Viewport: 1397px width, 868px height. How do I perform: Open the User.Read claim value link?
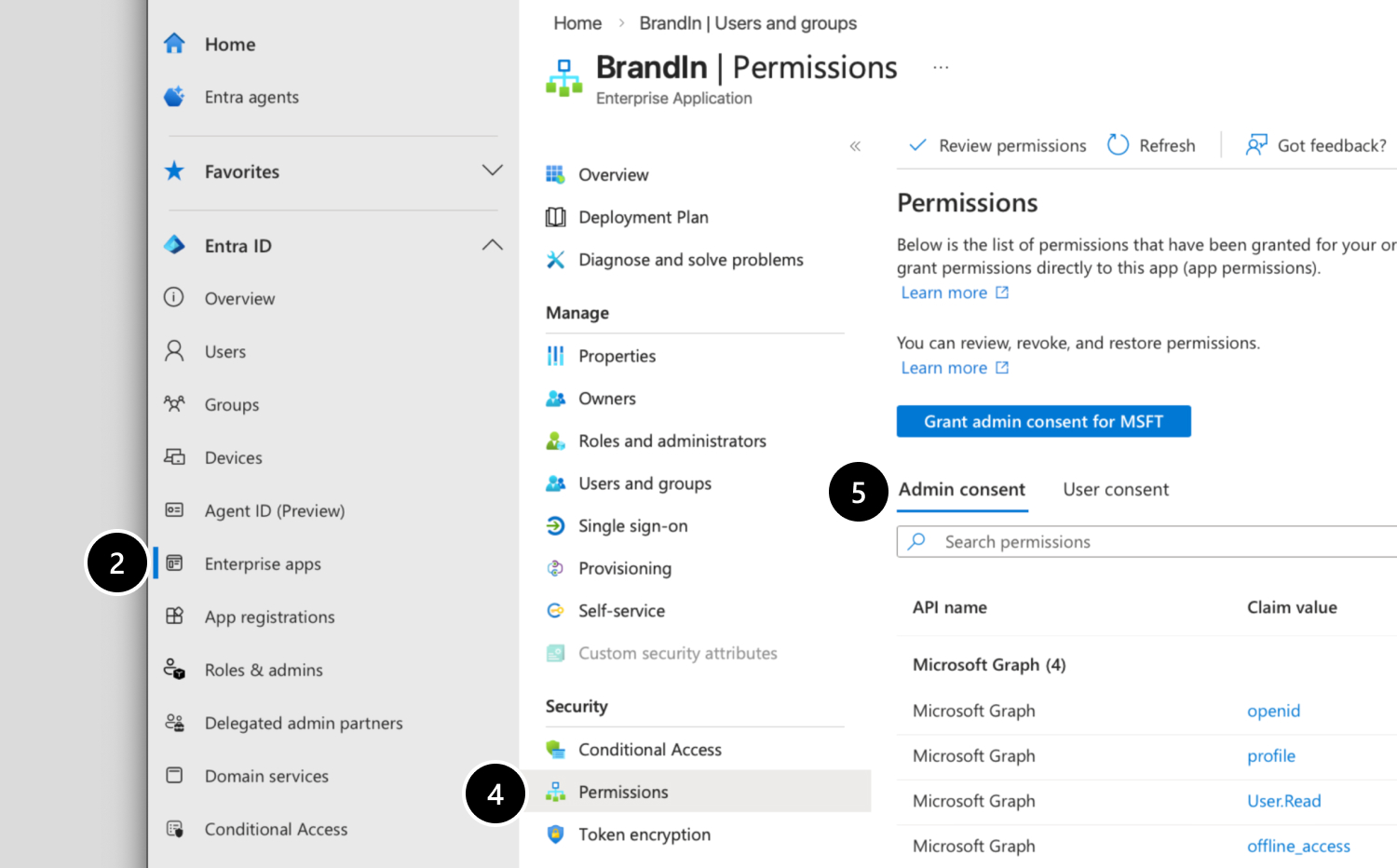click(x=1283, y=801)
